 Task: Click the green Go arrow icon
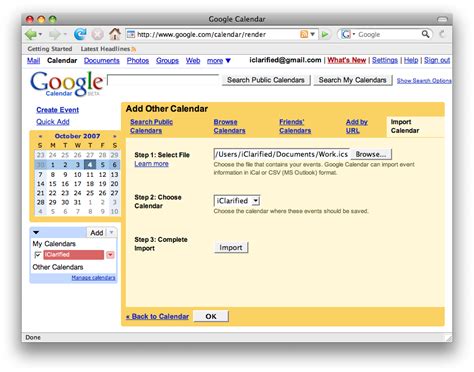pyautogui.click(x=325, y=34)
